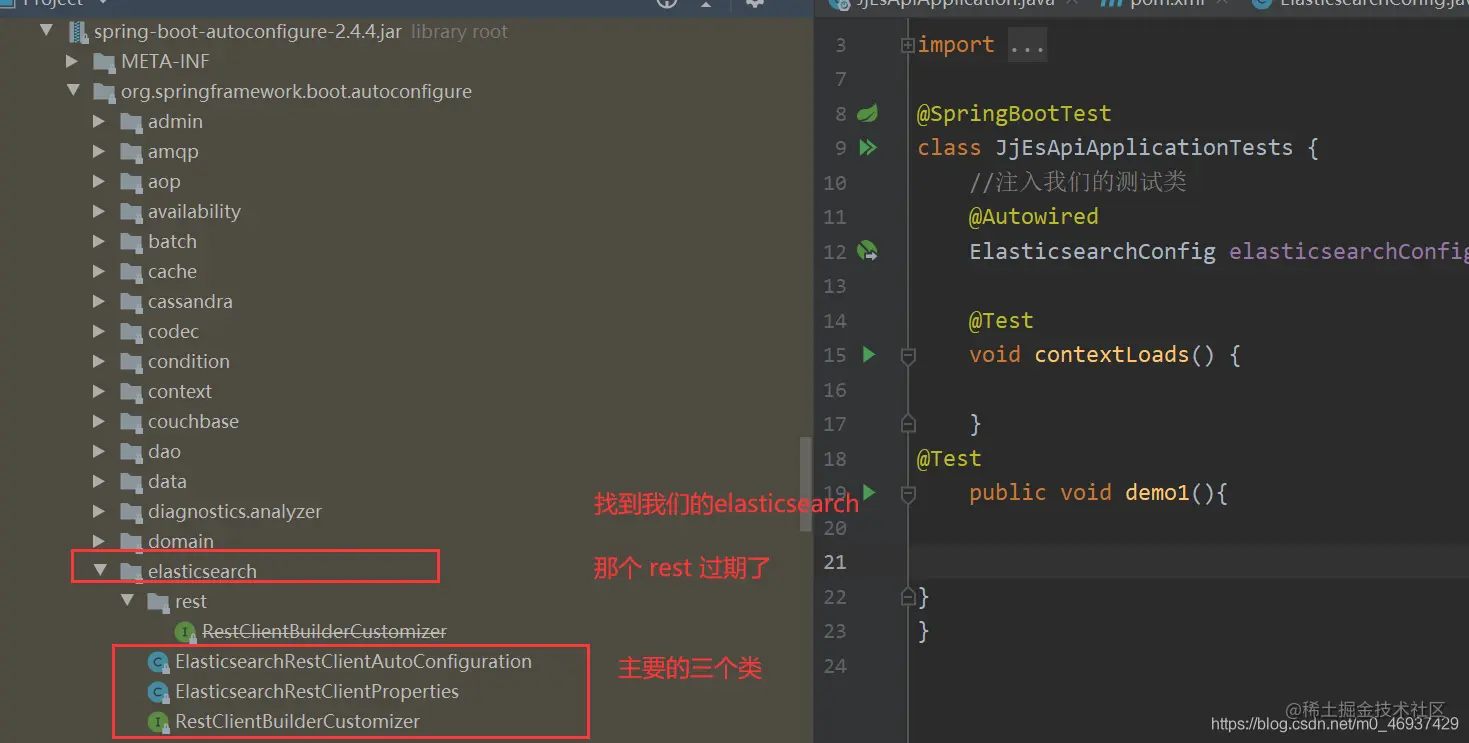This screenshot has height=743, width=1469.
Task: Click the cache package folder icon
Action: (x=131, y=272)
